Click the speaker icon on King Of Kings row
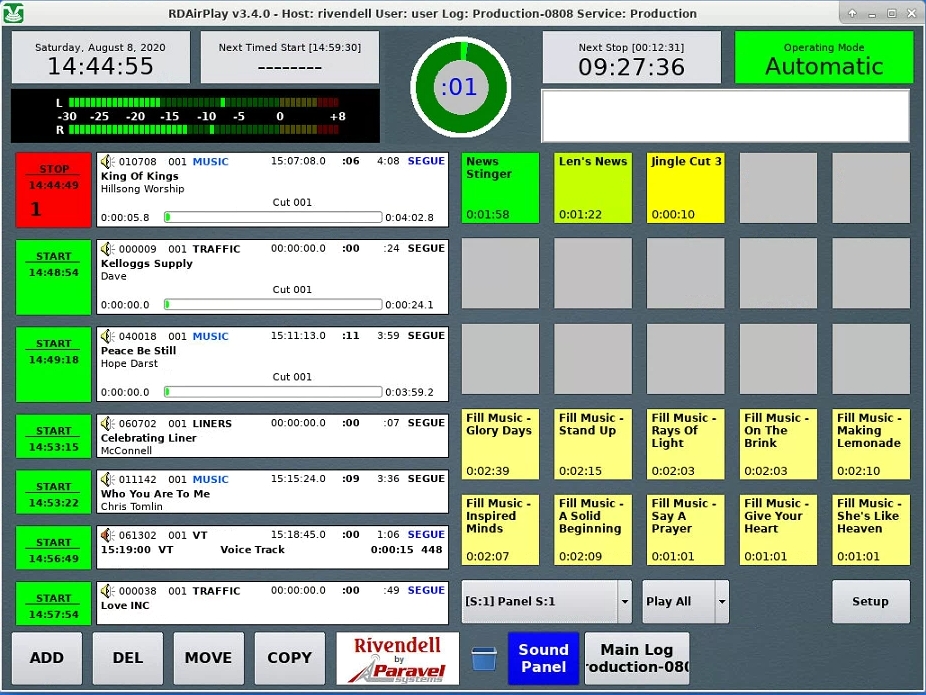926x695 pixels. 107,162
